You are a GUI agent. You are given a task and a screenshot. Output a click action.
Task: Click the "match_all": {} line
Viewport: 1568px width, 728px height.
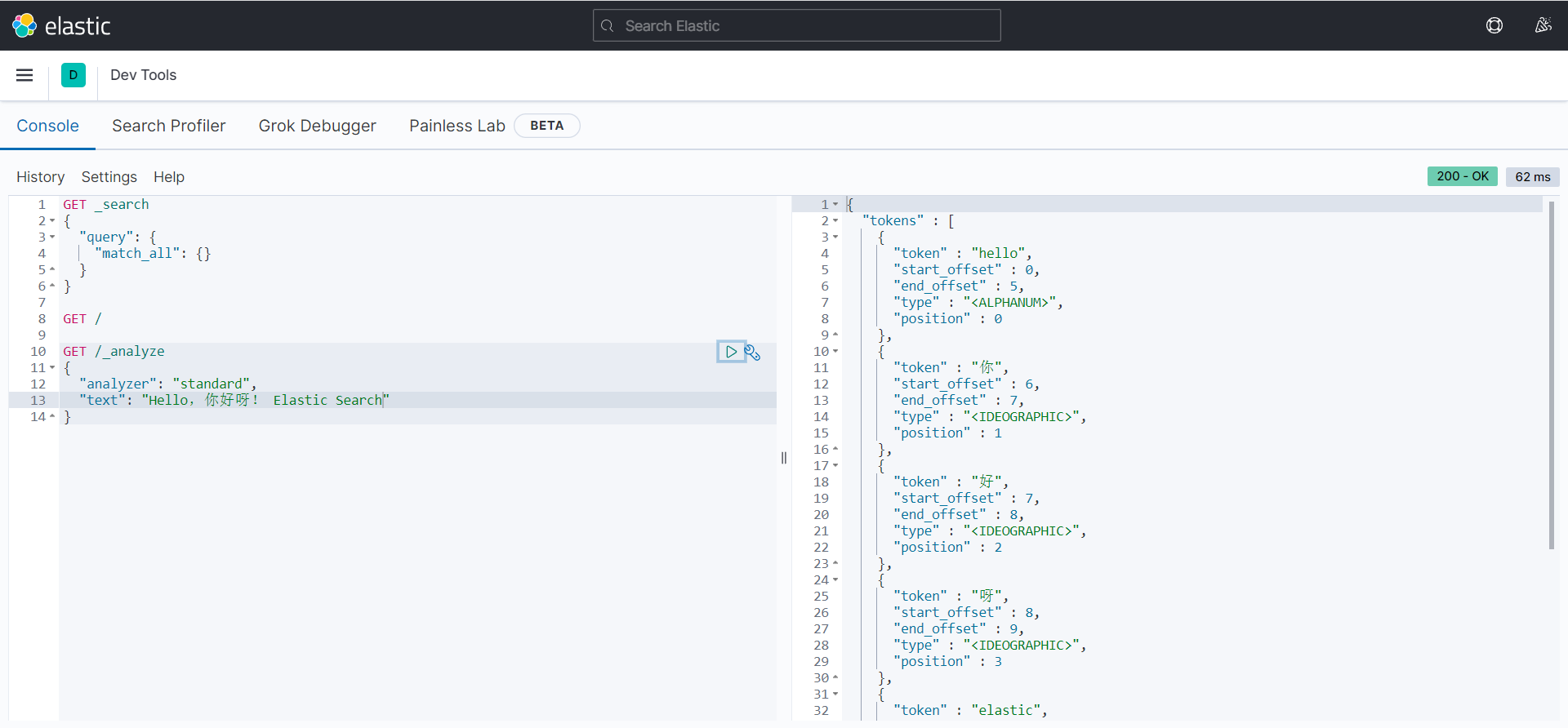tap(153, 254)
